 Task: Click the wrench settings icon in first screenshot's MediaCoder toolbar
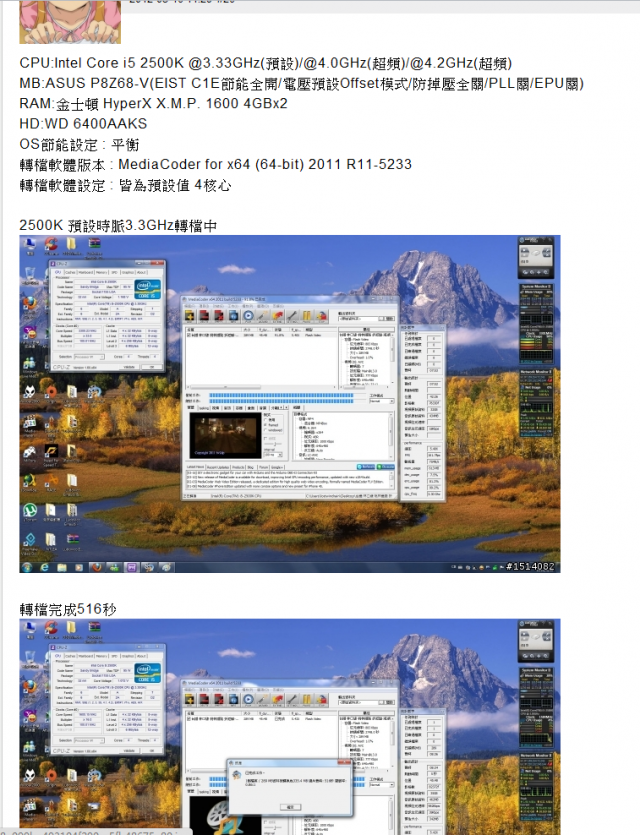click(292, 316)
